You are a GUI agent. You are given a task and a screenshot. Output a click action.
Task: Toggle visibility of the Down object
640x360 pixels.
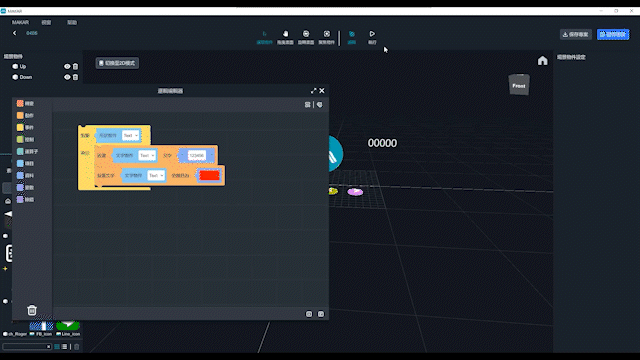pyautogui.click(x=67, y=77)
